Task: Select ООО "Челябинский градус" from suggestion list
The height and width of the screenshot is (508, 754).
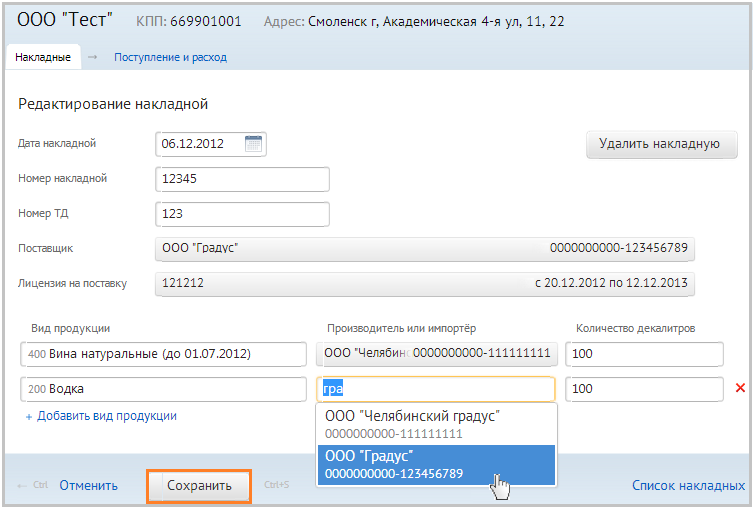Action: pyautogui.click(x=436, y=424)
